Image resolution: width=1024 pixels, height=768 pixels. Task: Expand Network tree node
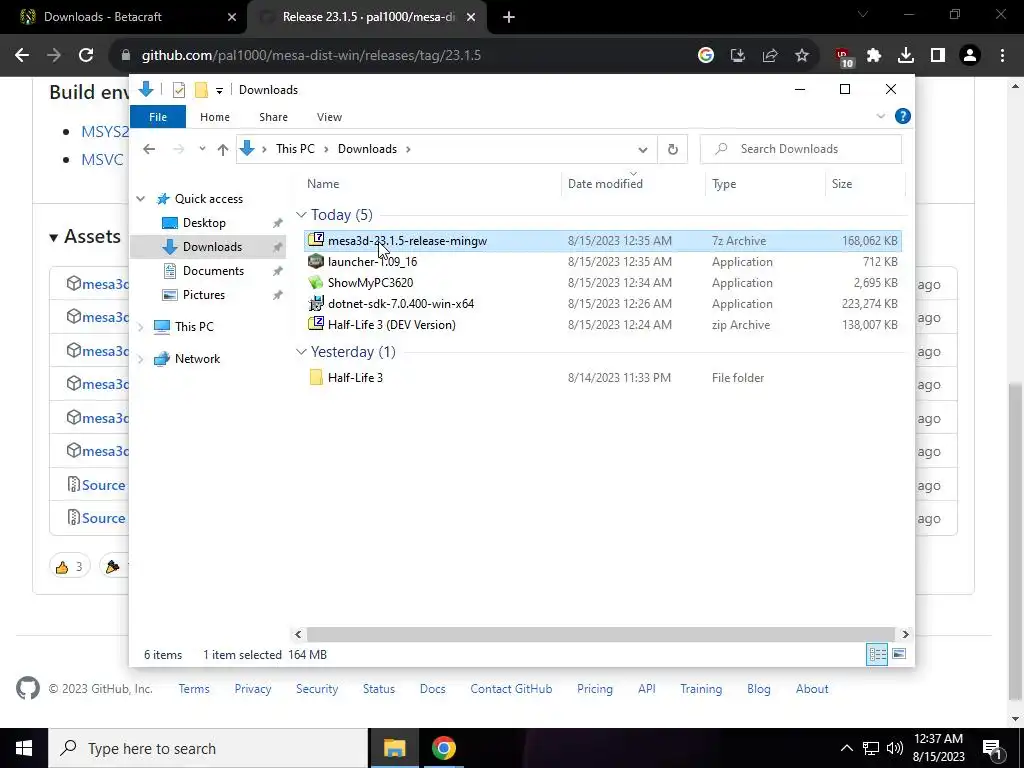[x=140, y=359]
